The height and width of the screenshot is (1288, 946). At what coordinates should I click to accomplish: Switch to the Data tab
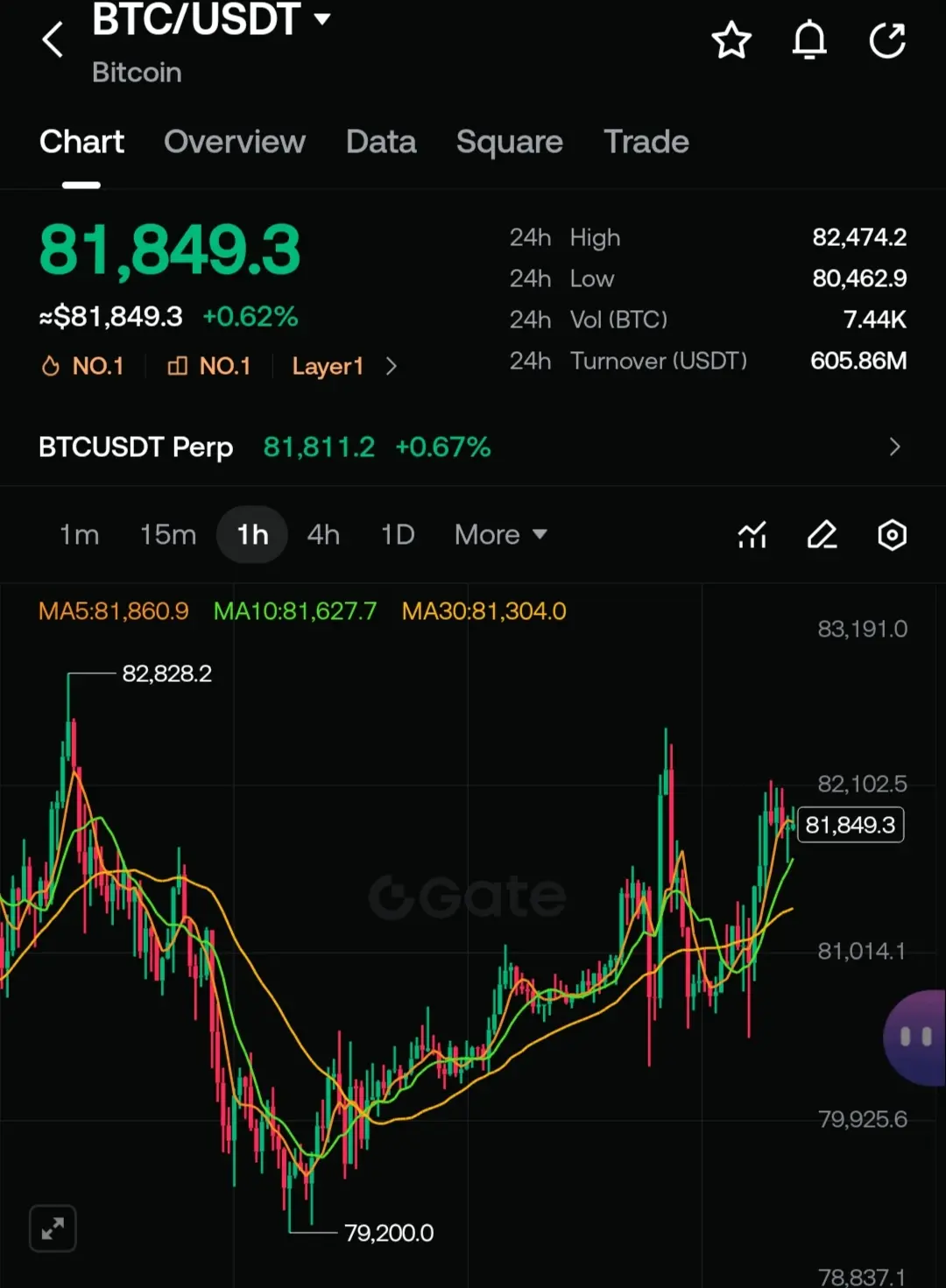[x=381, y=142]
